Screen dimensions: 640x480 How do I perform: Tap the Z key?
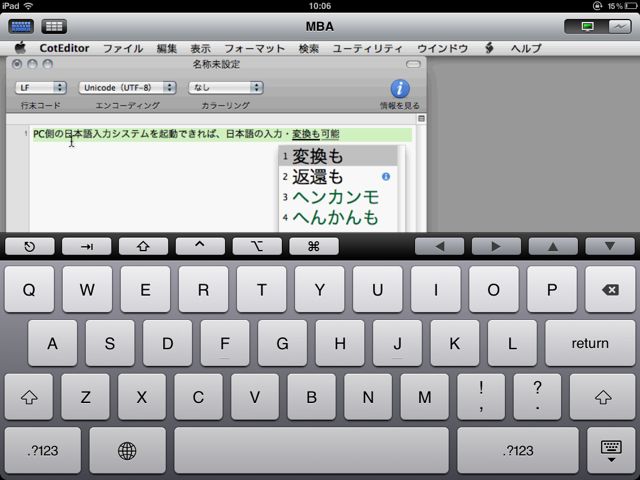coord(85,397)
